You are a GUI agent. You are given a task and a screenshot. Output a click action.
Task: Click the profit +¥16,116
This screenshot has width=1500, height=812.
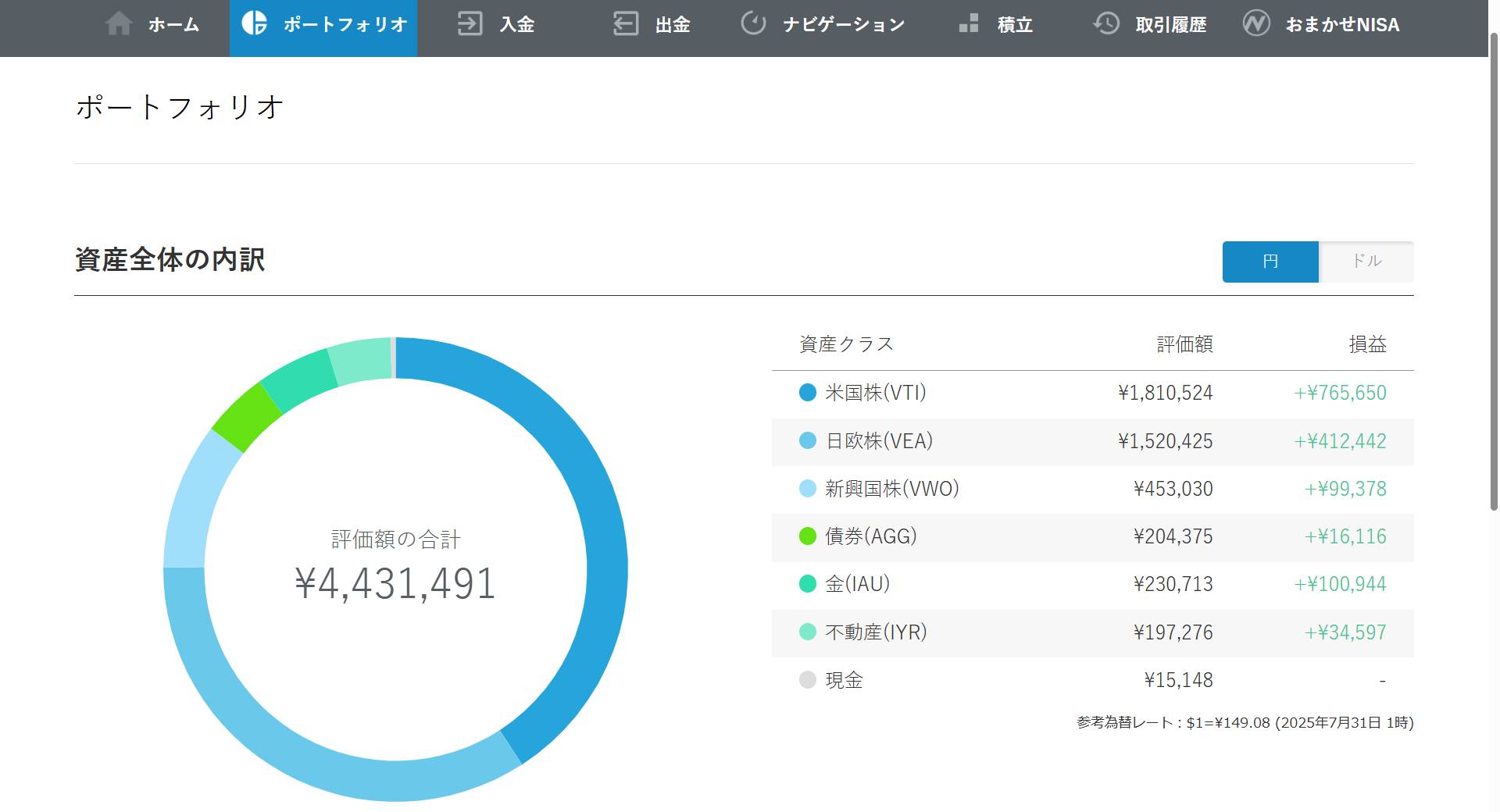pos(1346,536)
